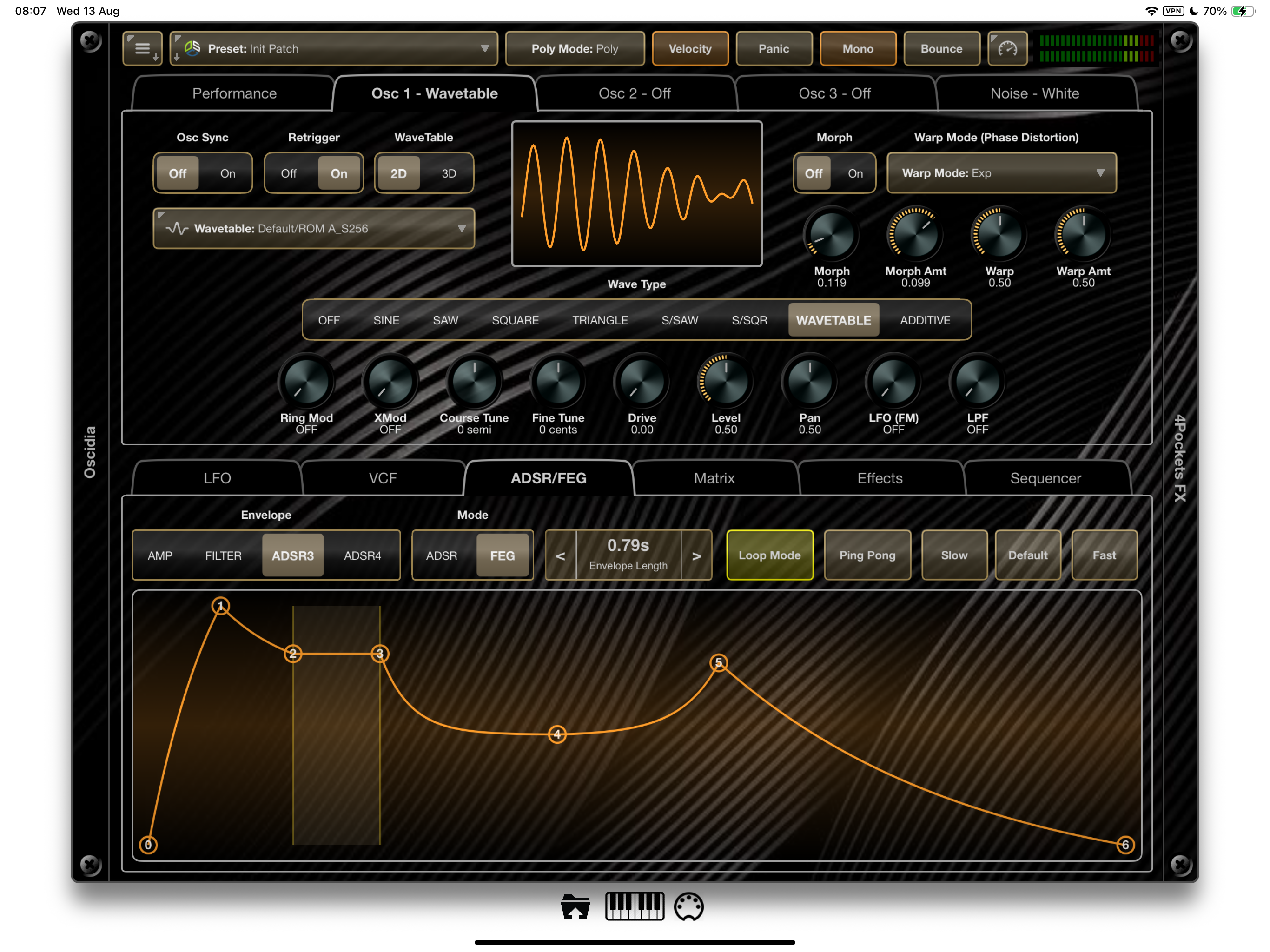Image resolution: width=1270 pixels, height=952 pixels.
Task: Select envelope node 5
Action: [x=718, y=662]
